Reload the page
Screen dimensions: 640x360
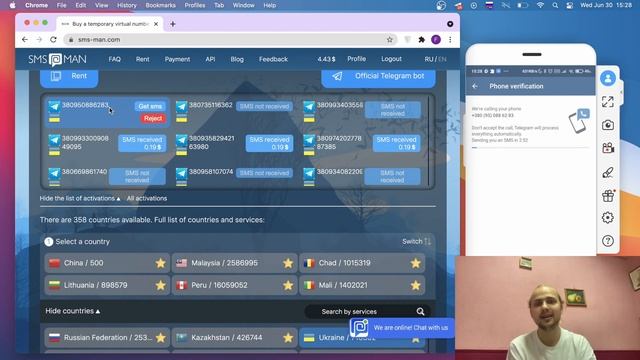coord(53,40)
